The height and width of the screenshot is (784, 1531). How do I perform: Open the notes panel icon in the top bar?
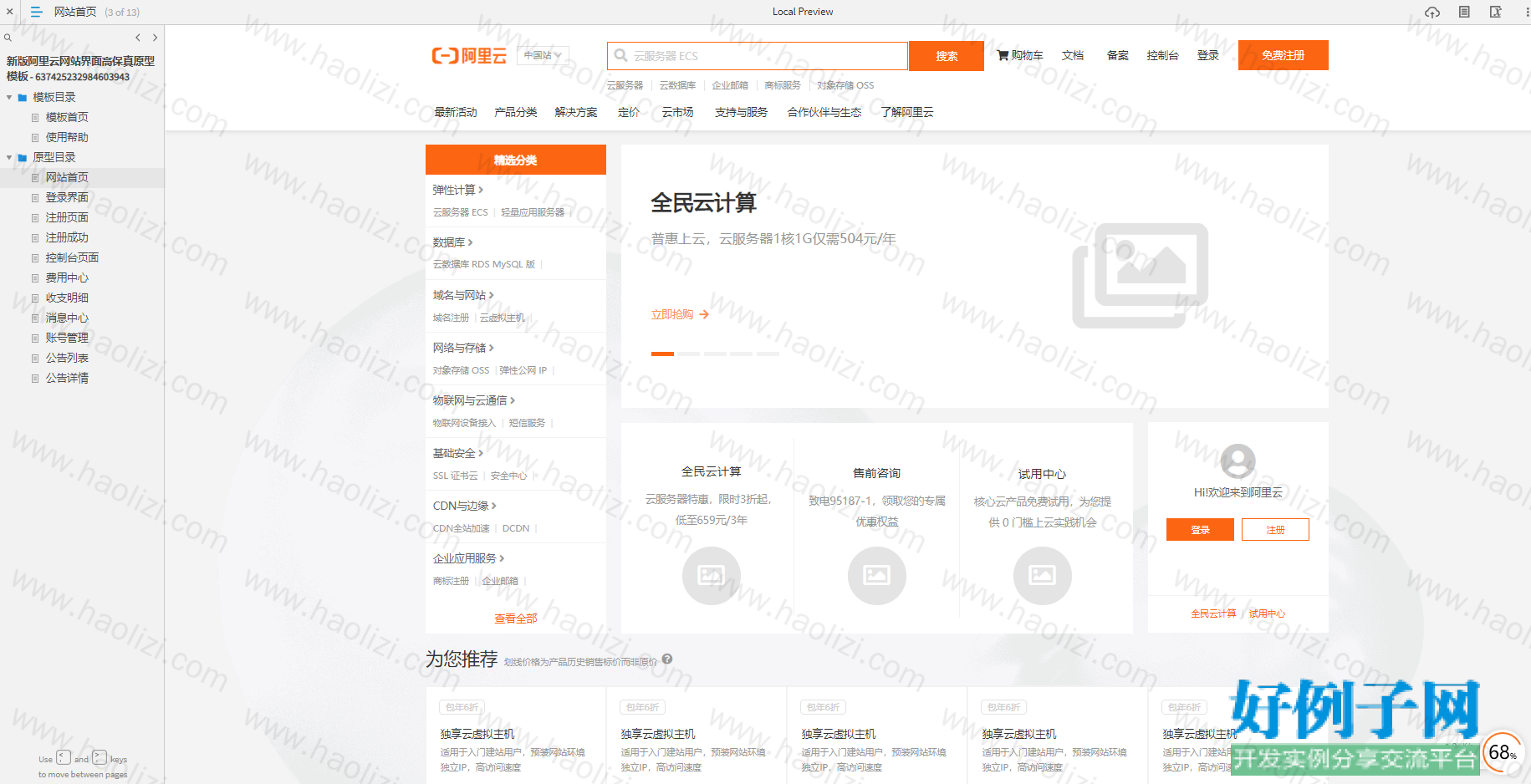[1464, 12]
